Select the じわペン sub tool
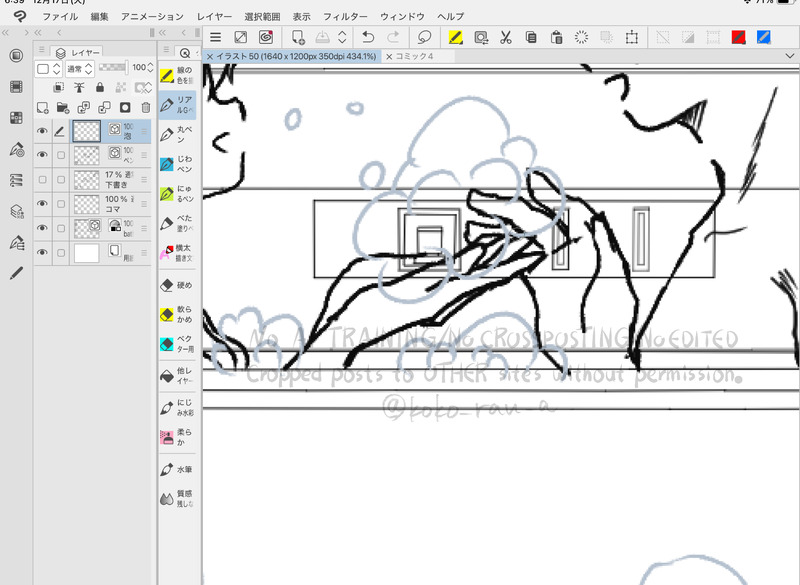Image resolution: width=800 pixels, height=585 pixels. 177,164
